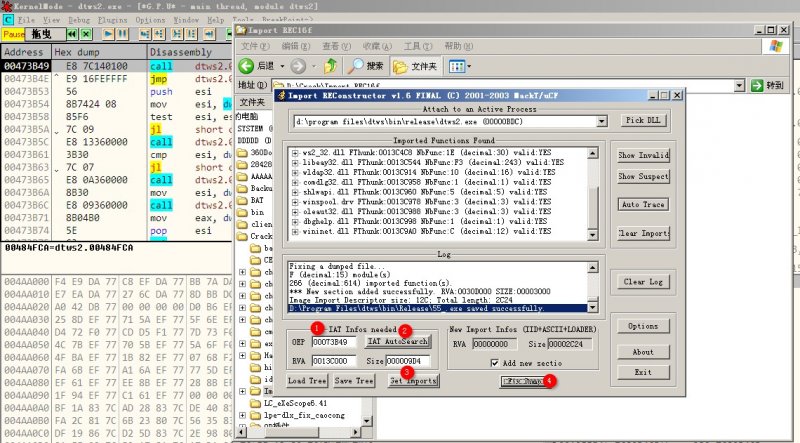Viewport: 800px width, 443px height.
Task: Click the Save Tree button
Action: pyautogui.click(x=354, y=381)
